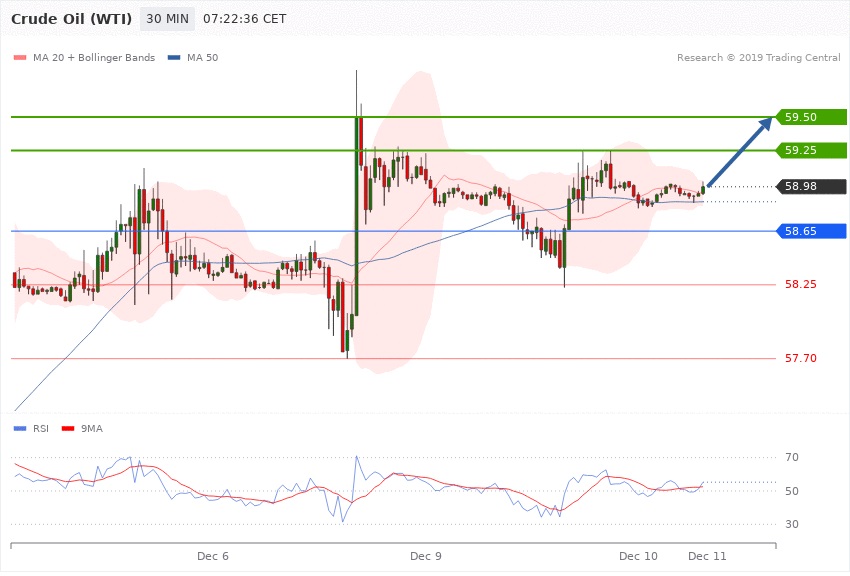Image resolution: width=850 pixels, height=576 pixels.
Task: Click the RSI 70 axis level label
Action: (792, 458)
